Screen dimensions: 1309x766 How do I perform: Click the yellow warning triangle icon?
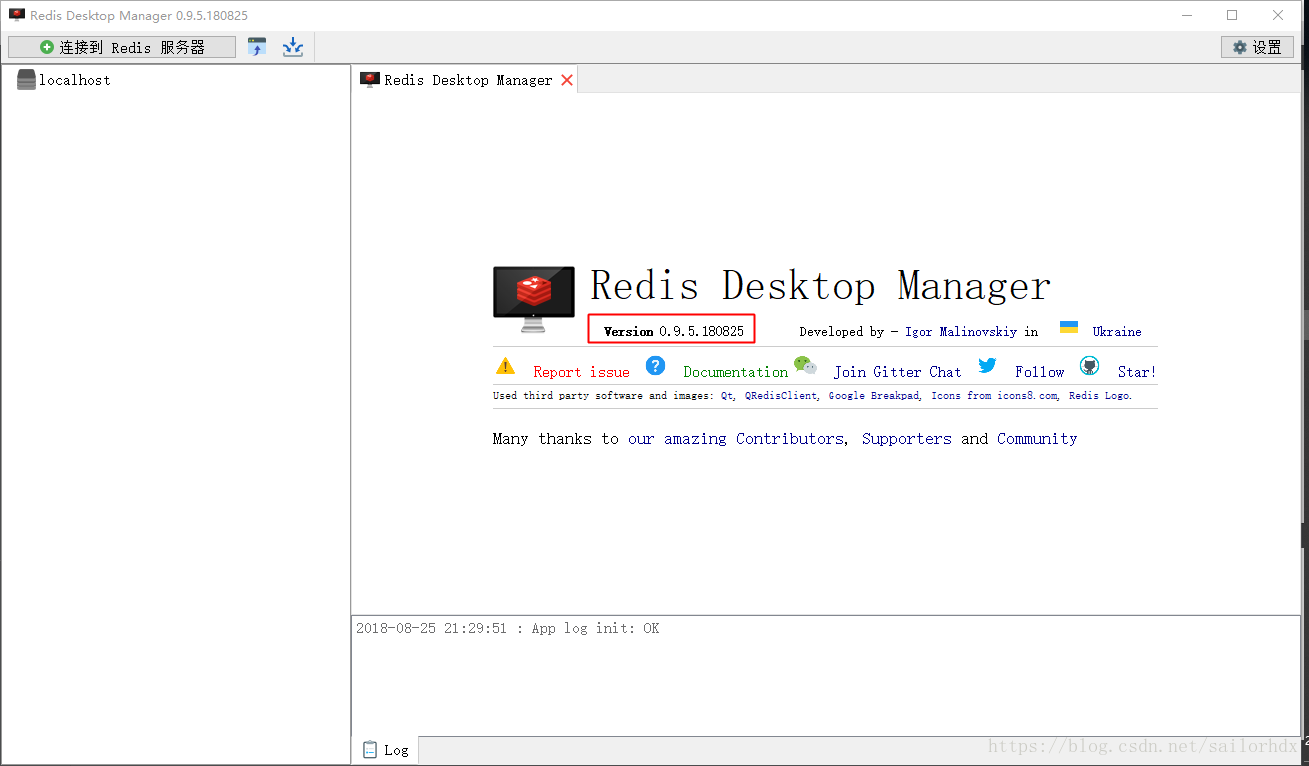[505, 366]
